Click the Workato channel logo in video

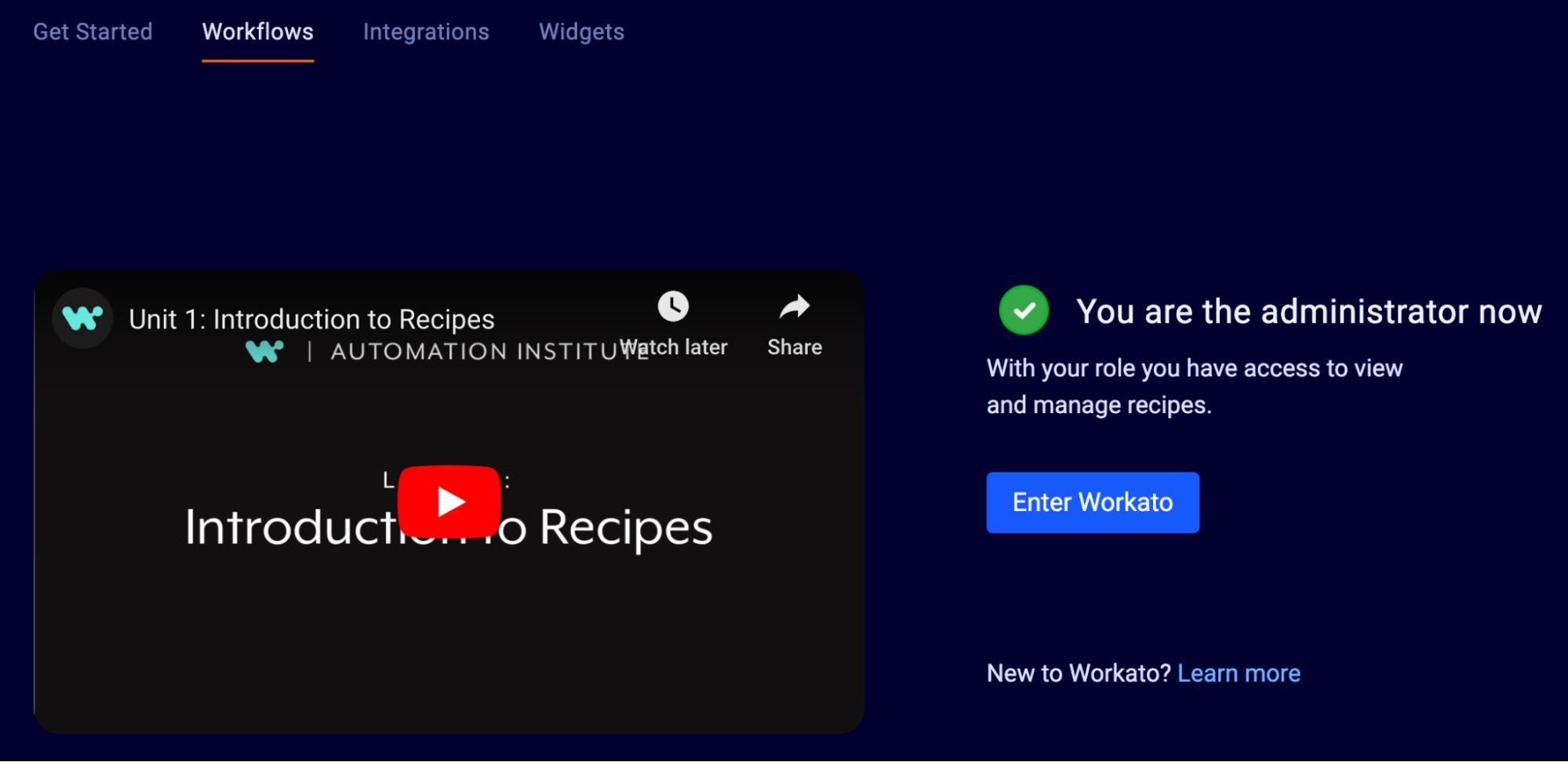click(82, 318)
